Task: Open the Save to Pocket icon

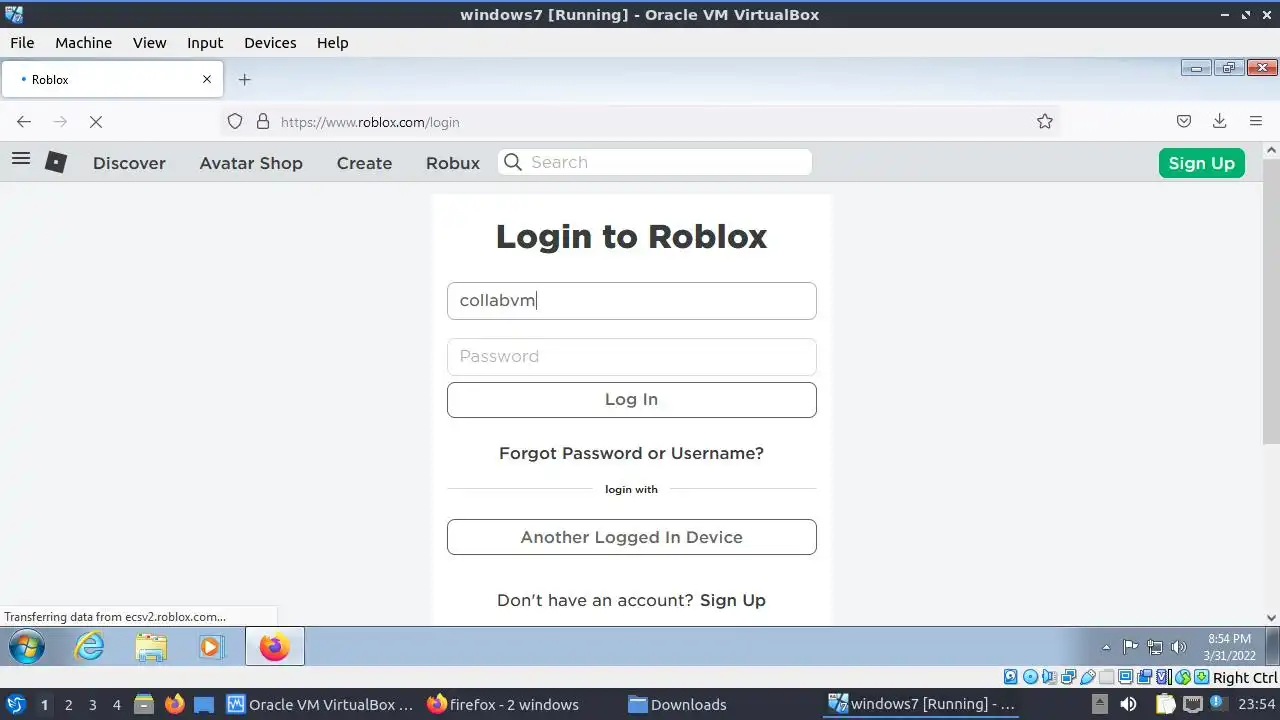Action: [1184, 121]
